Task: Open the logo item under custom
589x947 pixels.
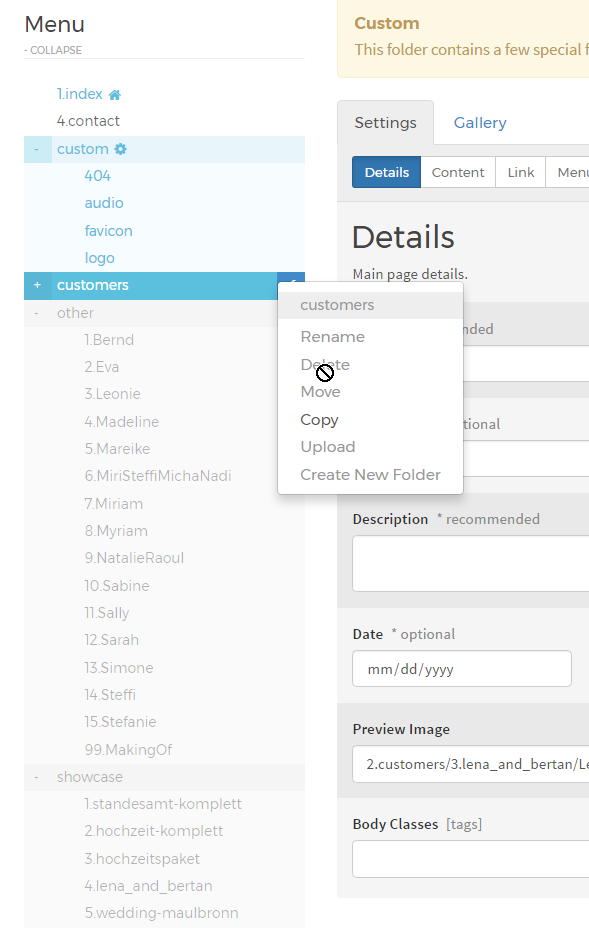Action: (x=100, y=258)
